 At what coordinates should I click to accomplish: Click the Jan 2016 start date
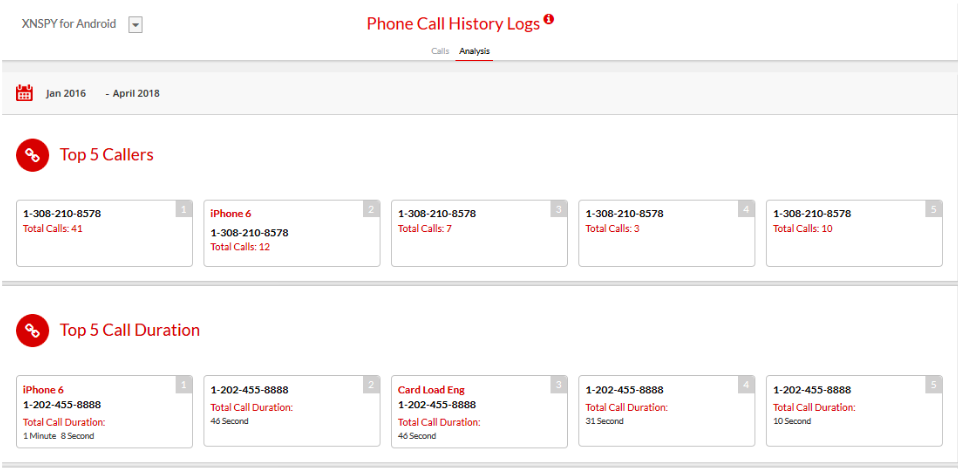pos(66,94)
